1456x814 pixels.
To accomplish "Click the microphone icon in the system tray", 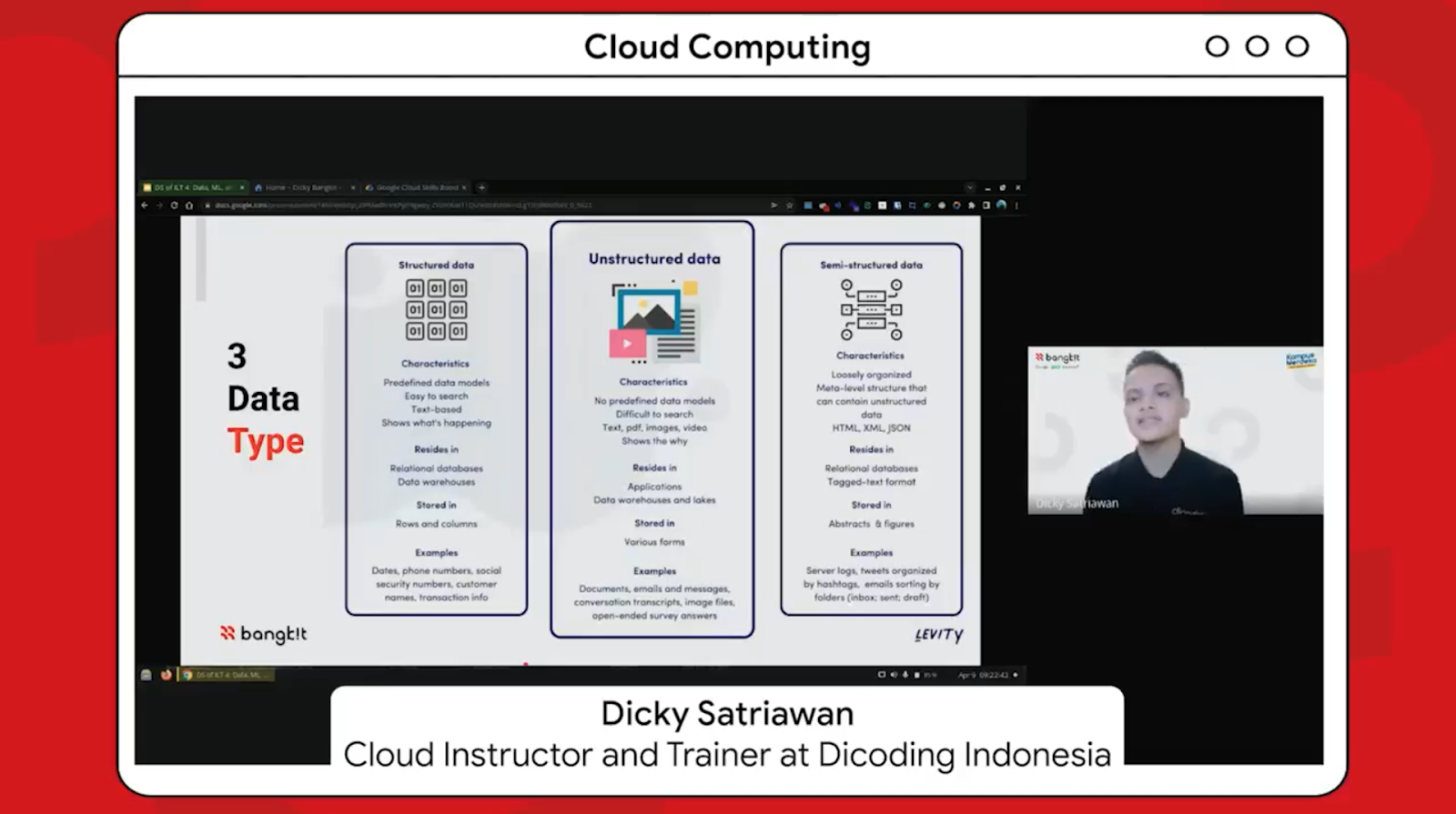I will [905, 675].
